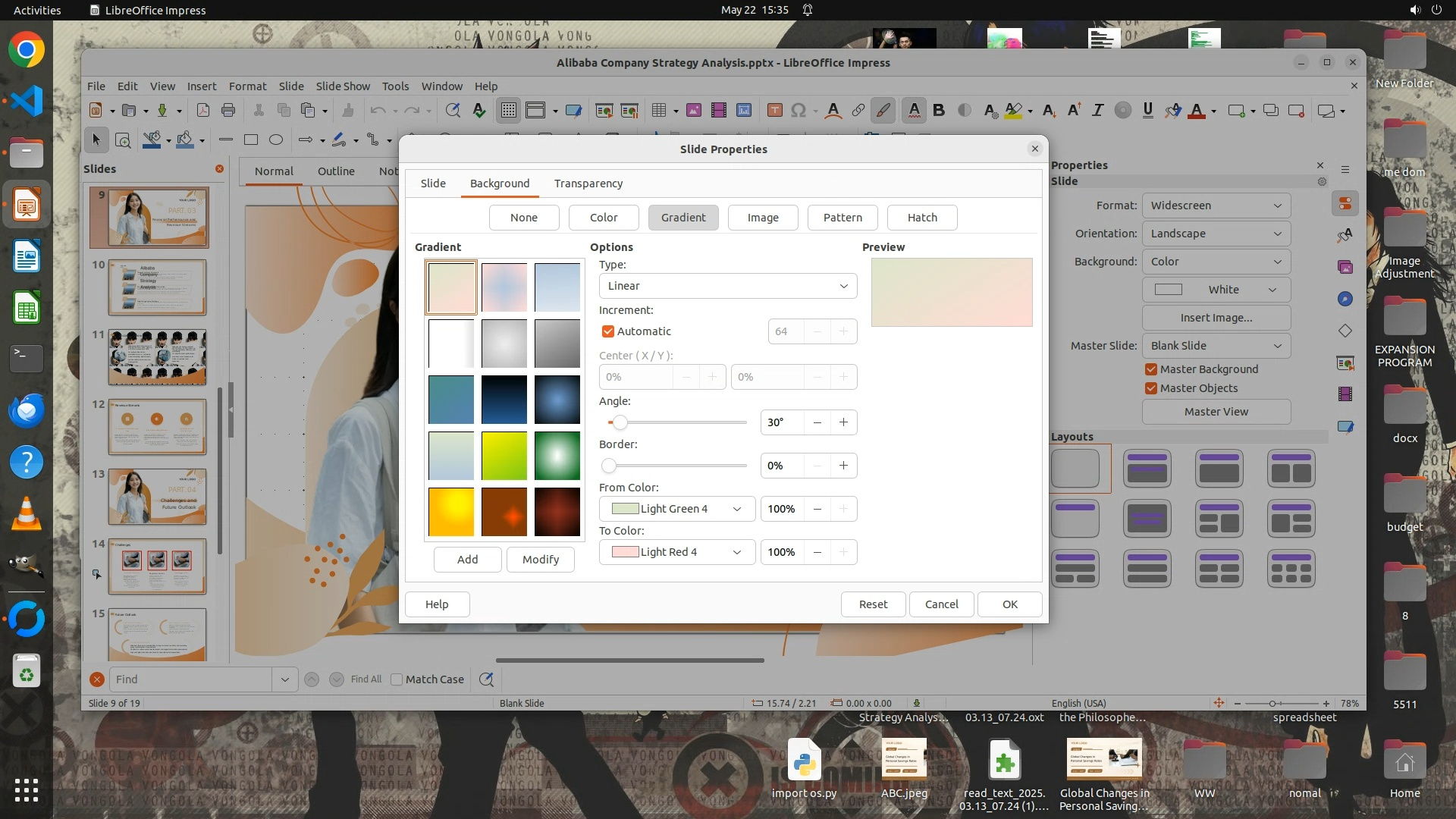Switch to the Transparency tab
1456x819 pixels.
coord(588,184)
